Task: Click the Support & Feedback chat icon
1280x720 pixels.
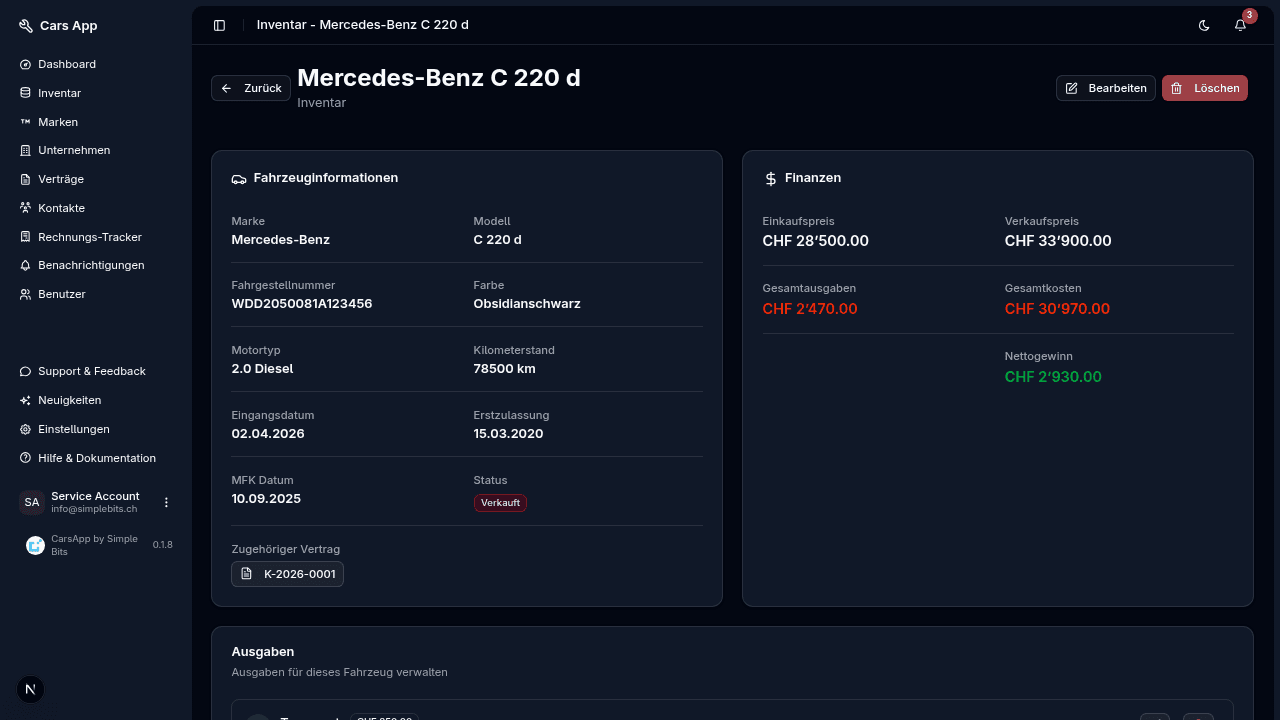Action: coord(26,371)
